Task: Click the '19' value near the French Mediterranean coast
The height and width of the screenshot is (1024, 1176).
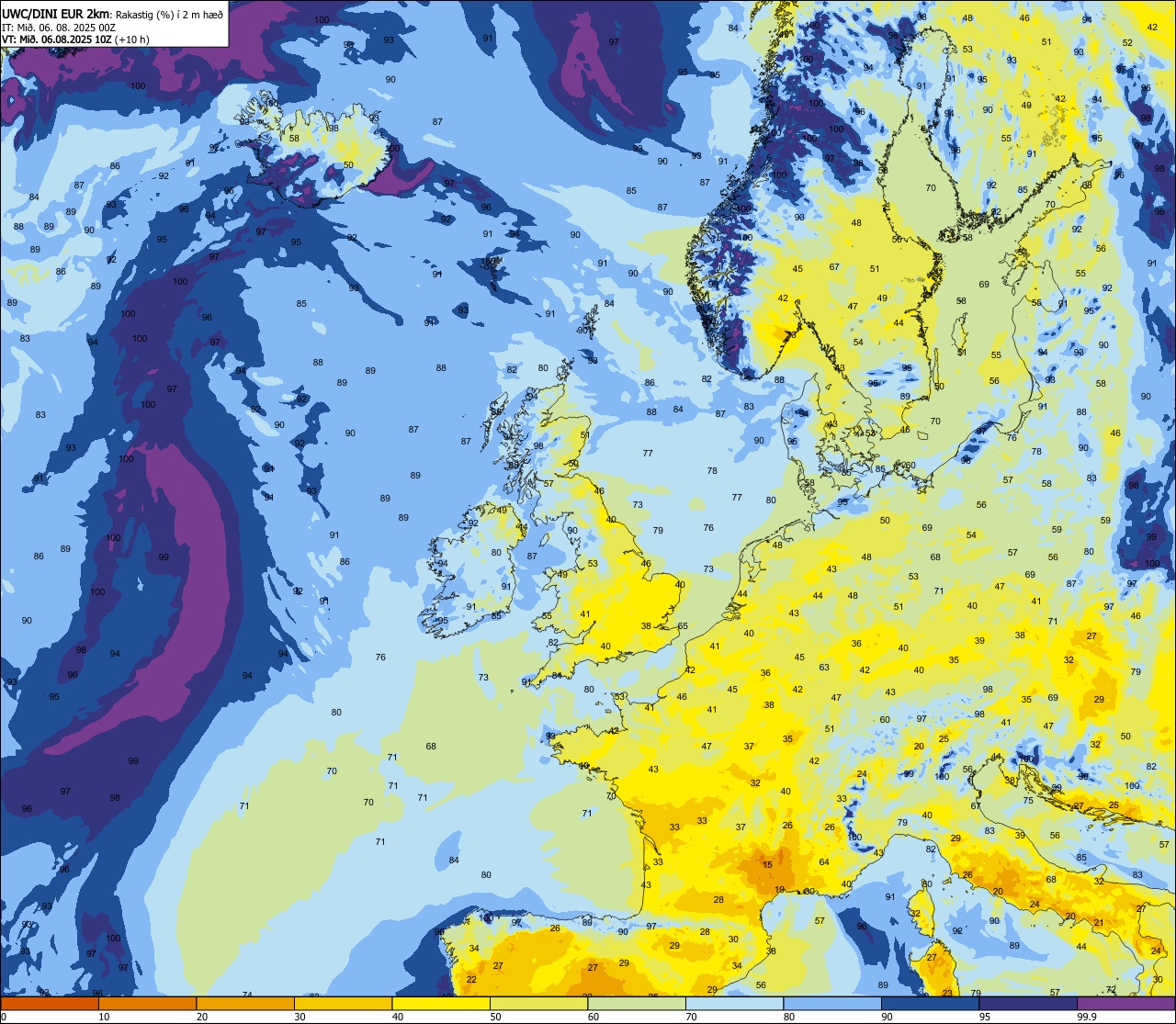Action: click(x=779, y=889)
